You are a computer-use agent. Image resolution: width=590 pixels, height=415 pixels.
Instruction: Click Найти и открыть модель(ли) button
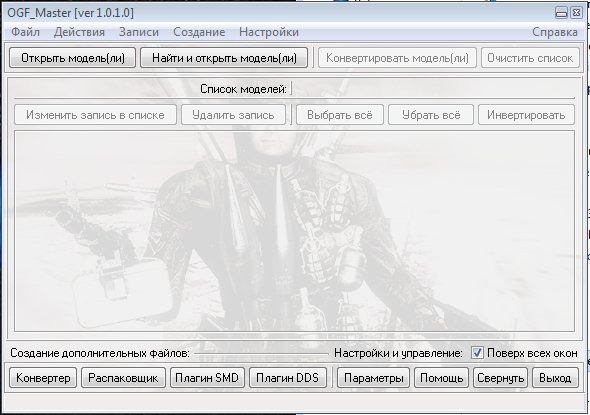224,58
